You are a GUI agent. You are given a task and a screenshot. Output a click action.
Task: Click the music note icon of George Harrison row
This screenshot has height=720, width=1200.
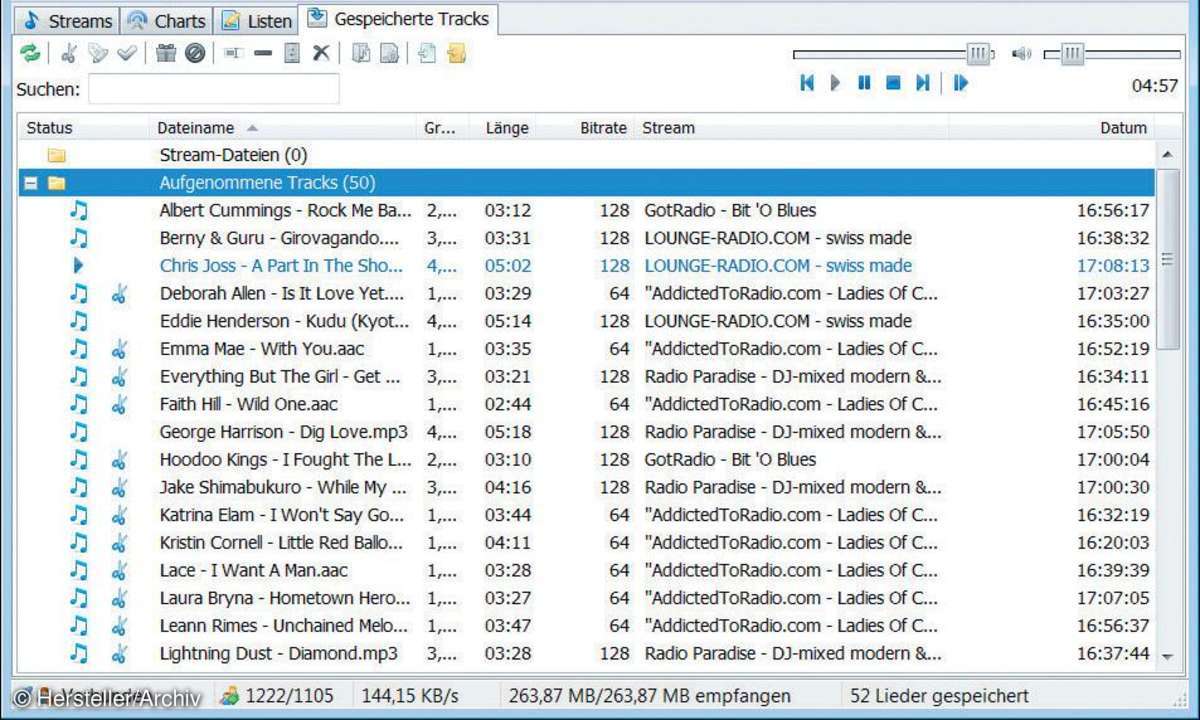tap(79, 432)
